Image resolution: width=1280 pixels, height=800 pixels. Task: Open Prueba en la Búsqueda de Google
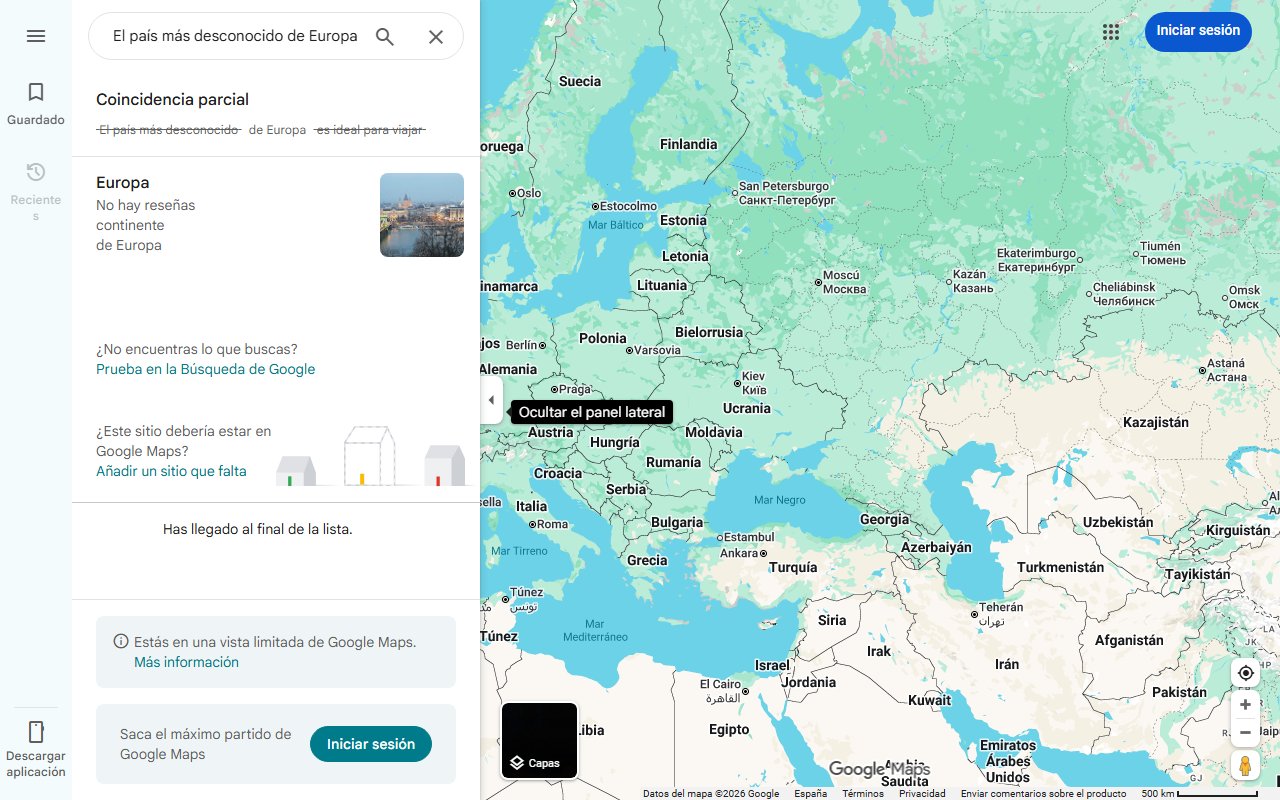click(x=205, y=369)
